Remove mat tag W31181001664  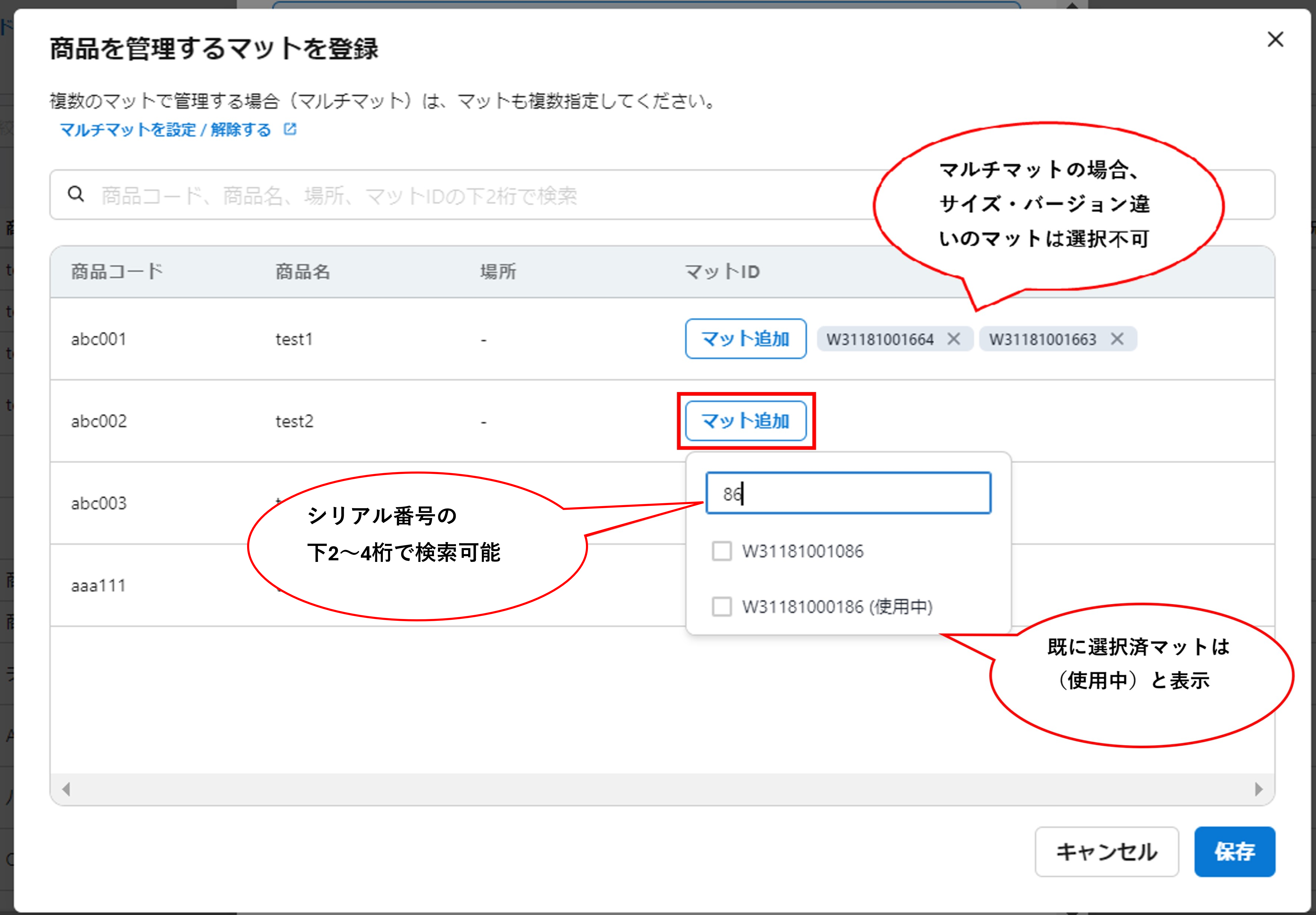click(954, 339)
